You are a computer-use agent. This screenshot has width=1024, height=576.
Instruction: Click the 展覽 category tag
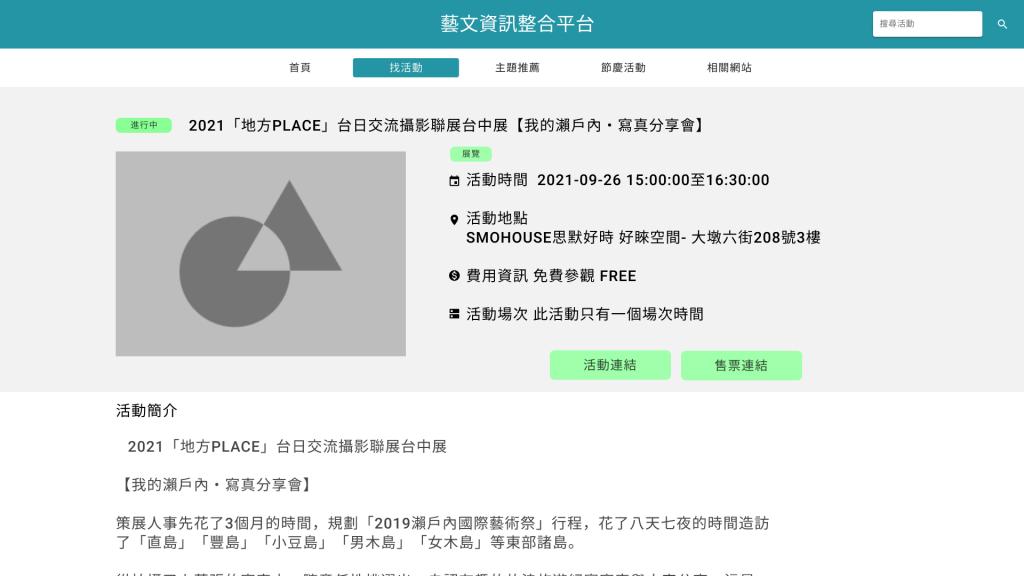[x=470, y=154]
